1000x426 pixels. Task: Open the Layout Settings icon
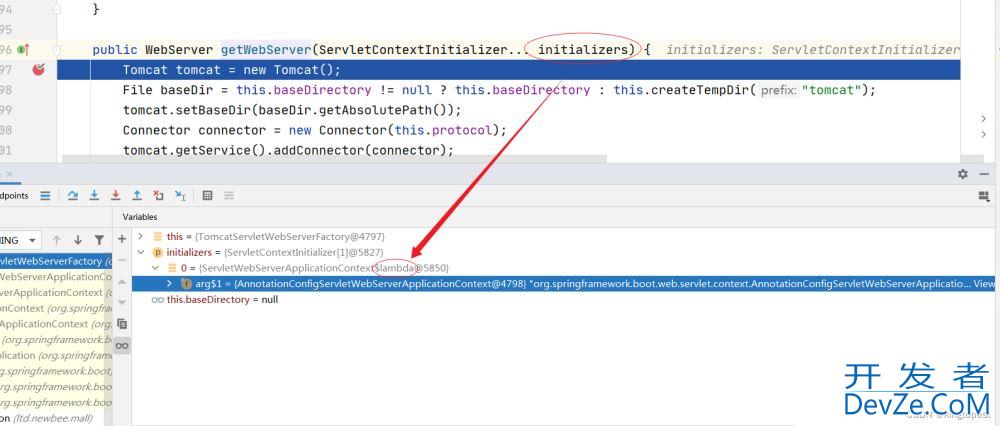983,196
